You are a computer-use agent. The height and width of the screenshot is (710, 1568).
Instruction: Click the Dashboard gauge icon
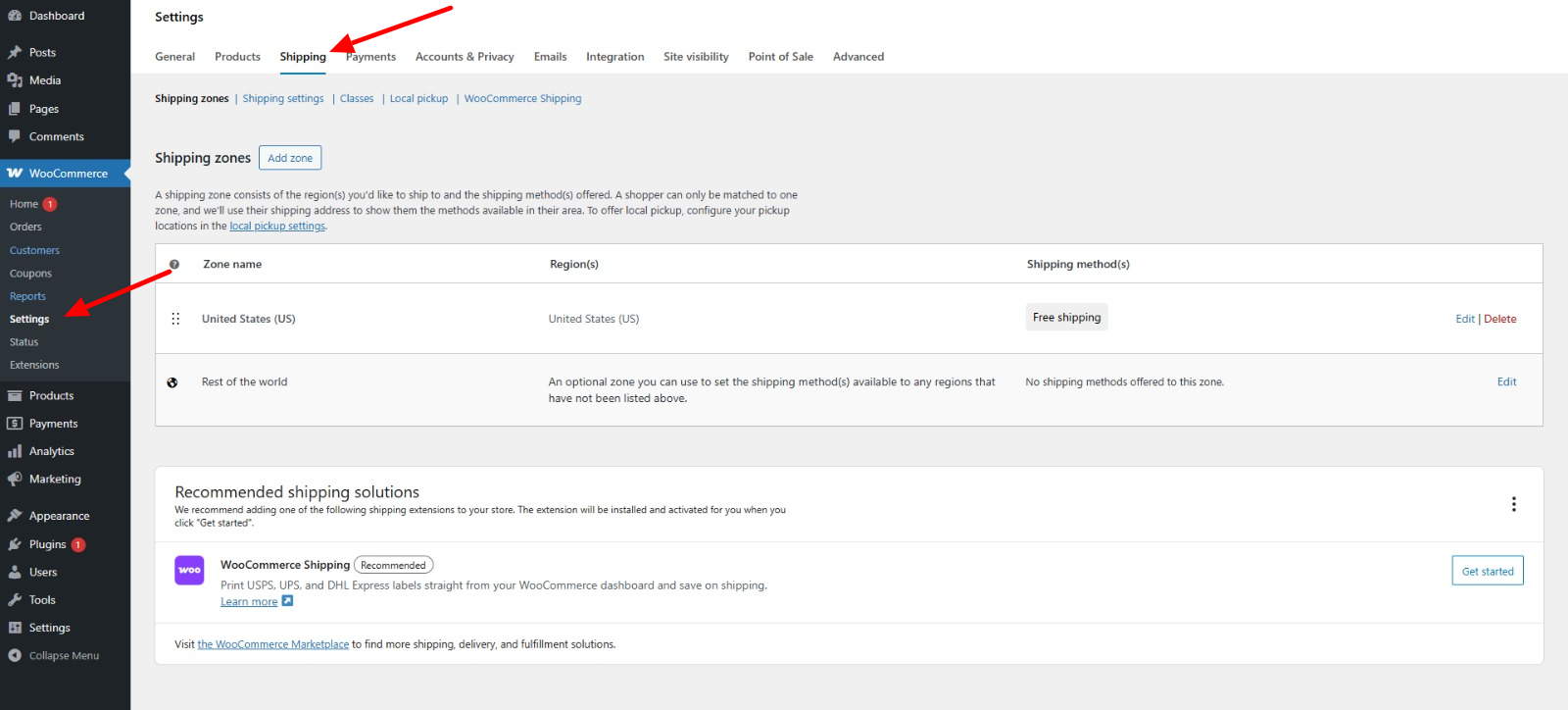(15, 16)
